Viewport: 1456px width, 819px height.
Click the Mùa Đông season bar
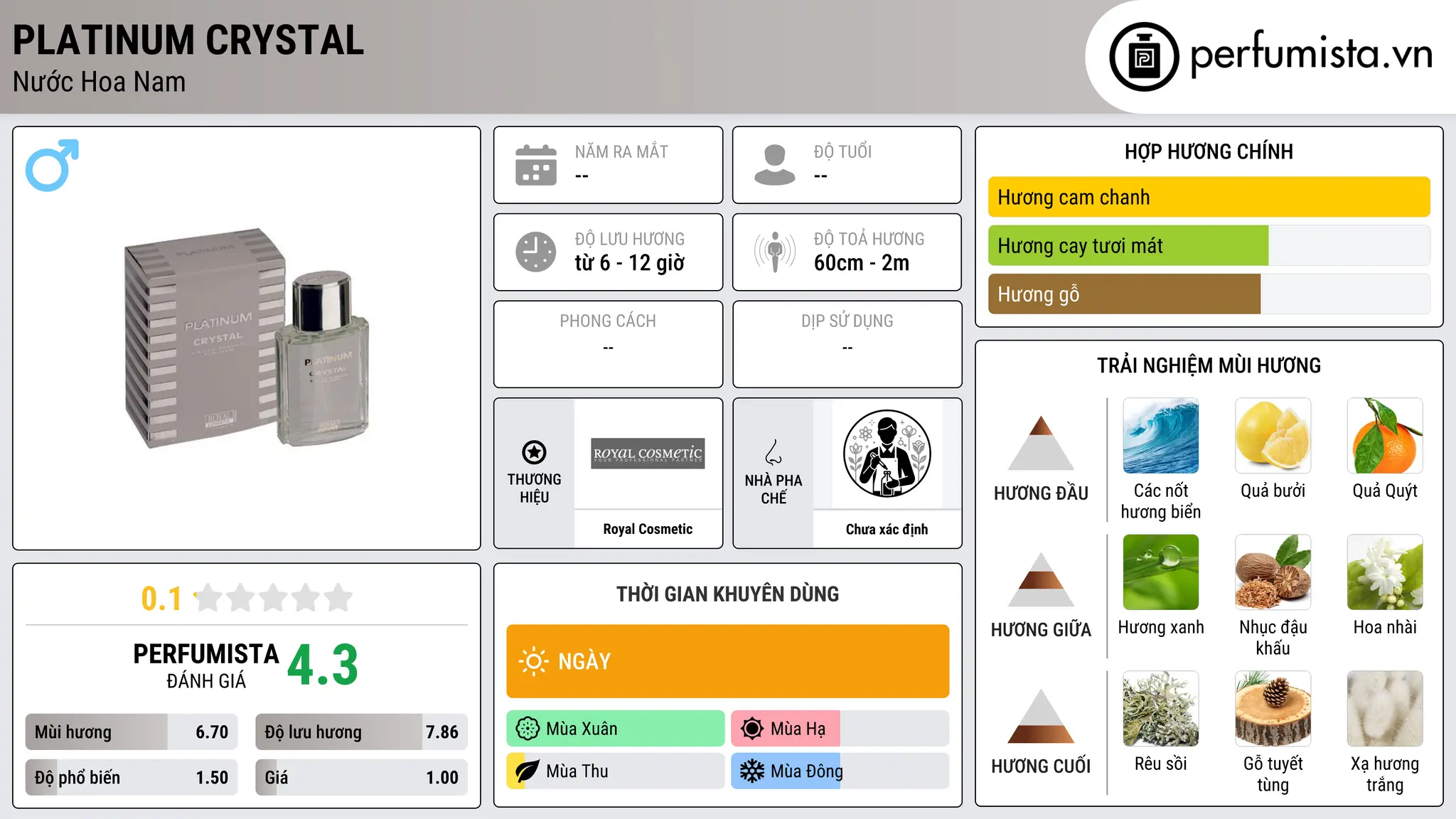[x=840, y=771]
